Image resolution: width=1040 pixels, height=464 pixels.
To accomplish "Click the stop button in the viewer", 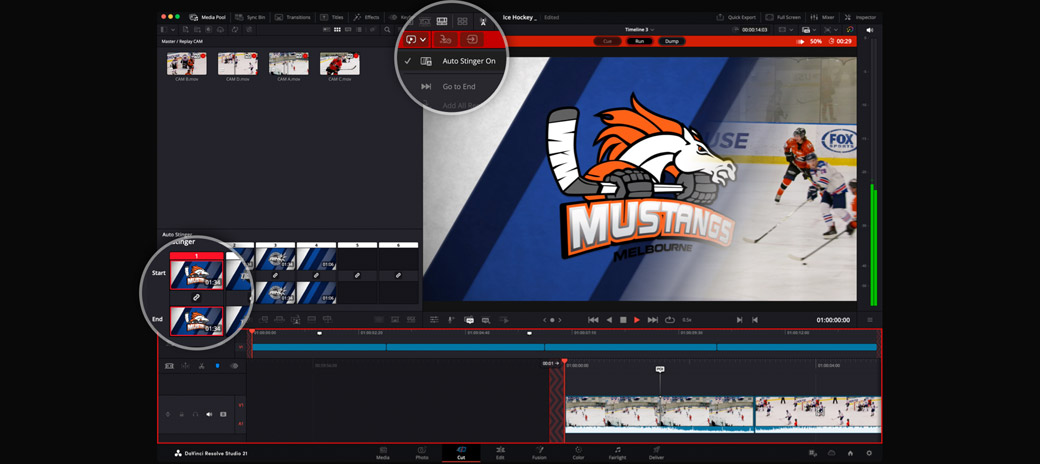I will point(623,320).
